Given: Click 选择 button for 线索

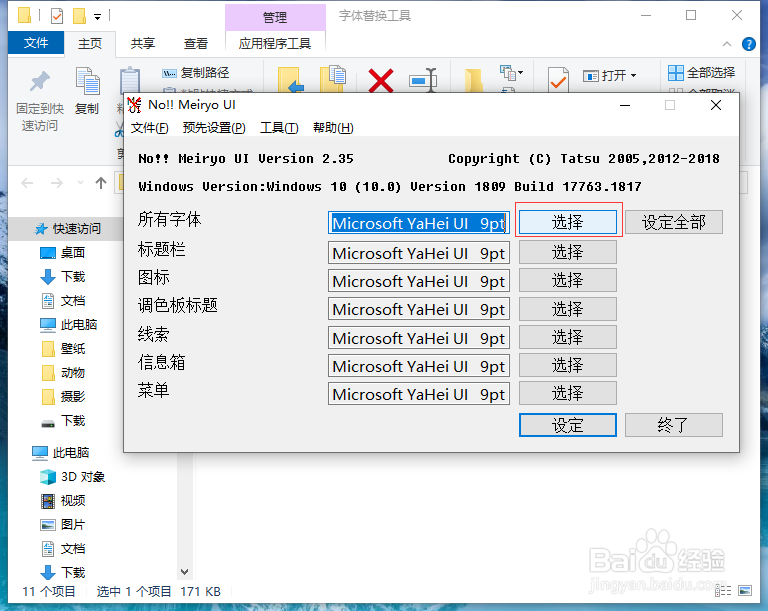Looking at the screenshot, I should click(x=568, y=337).
